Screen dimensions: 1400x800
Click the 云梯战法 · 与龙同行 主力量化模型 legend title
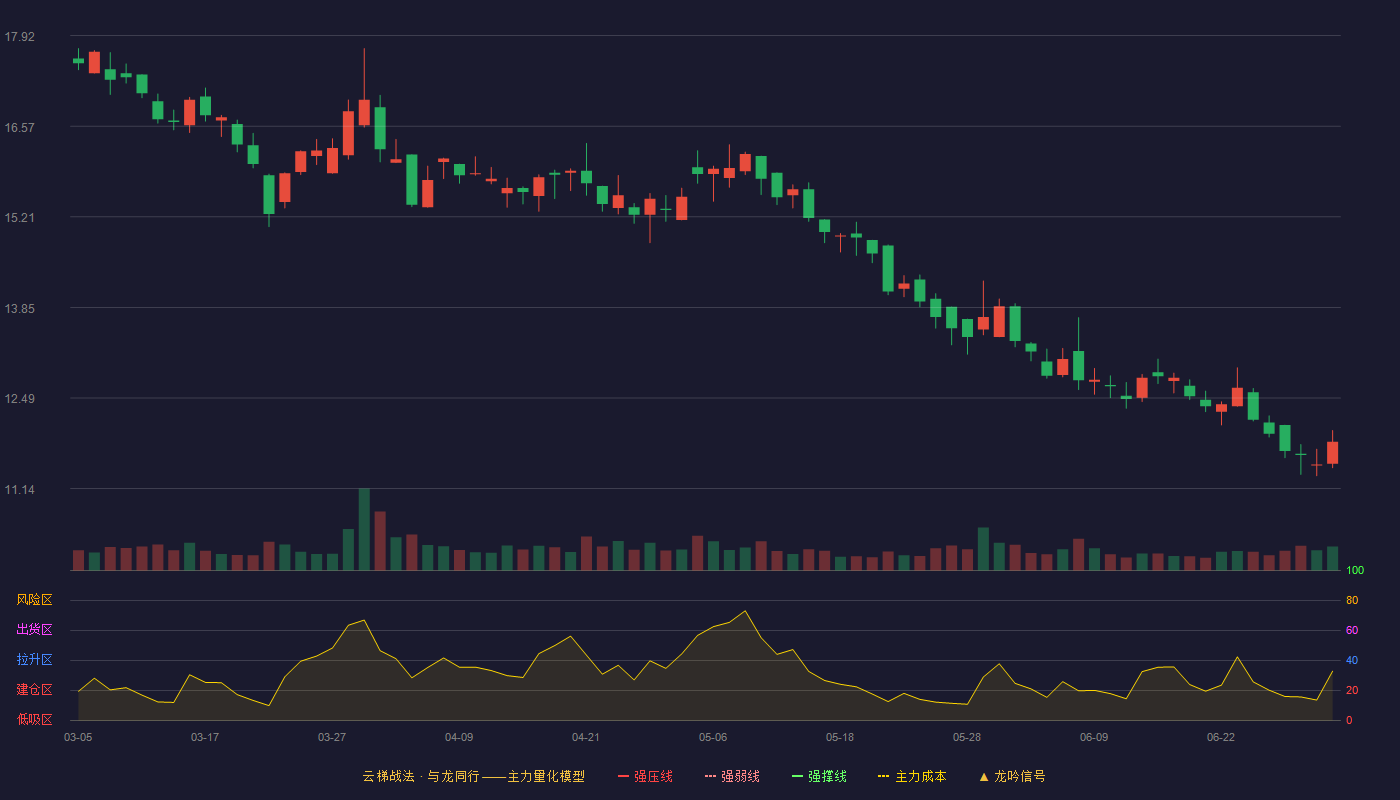[x=473, y=776]
